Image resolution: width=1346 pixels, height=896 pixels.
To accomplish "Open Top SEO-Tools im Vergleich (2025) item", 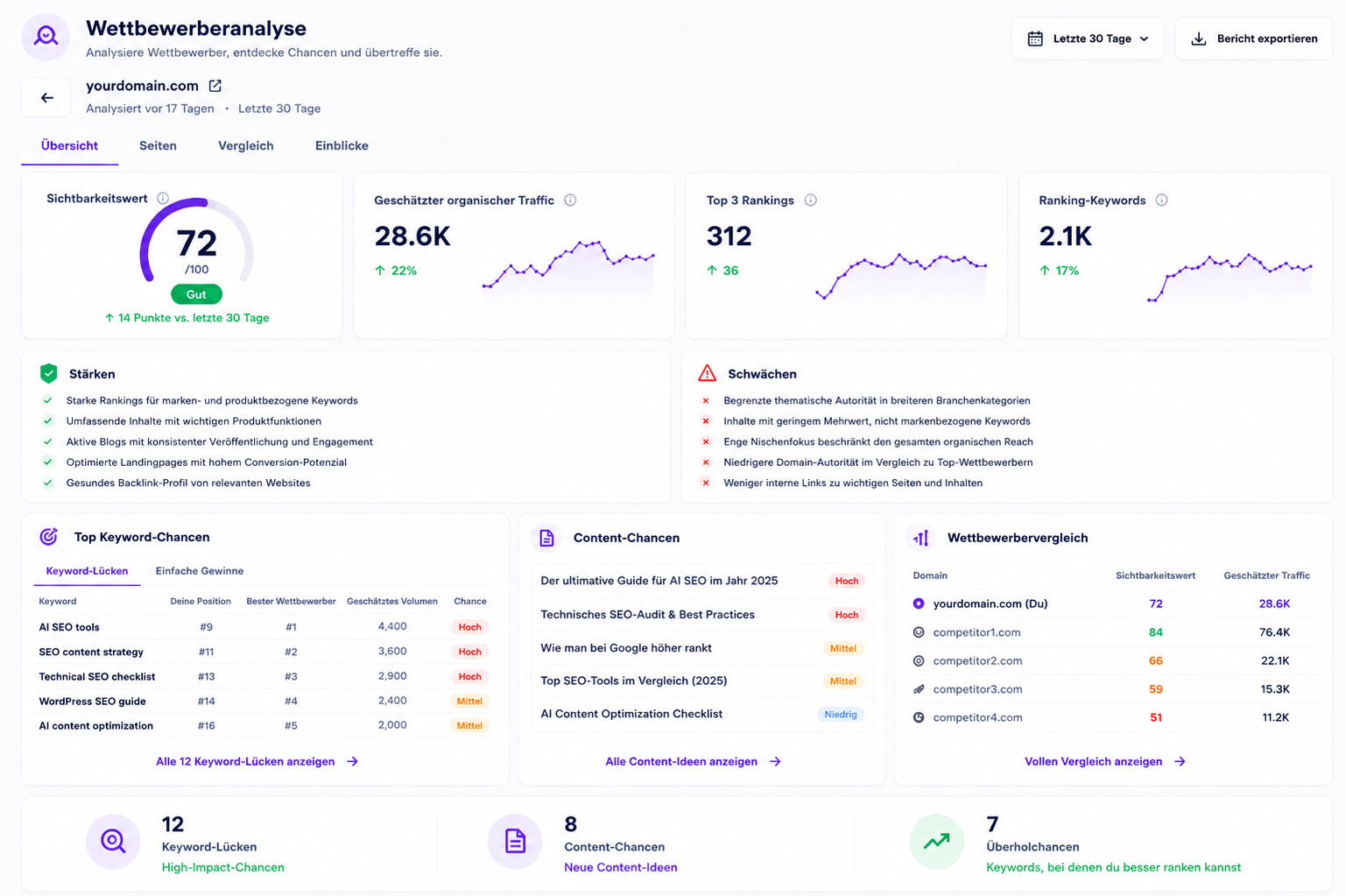I will (x=701, y=681).
